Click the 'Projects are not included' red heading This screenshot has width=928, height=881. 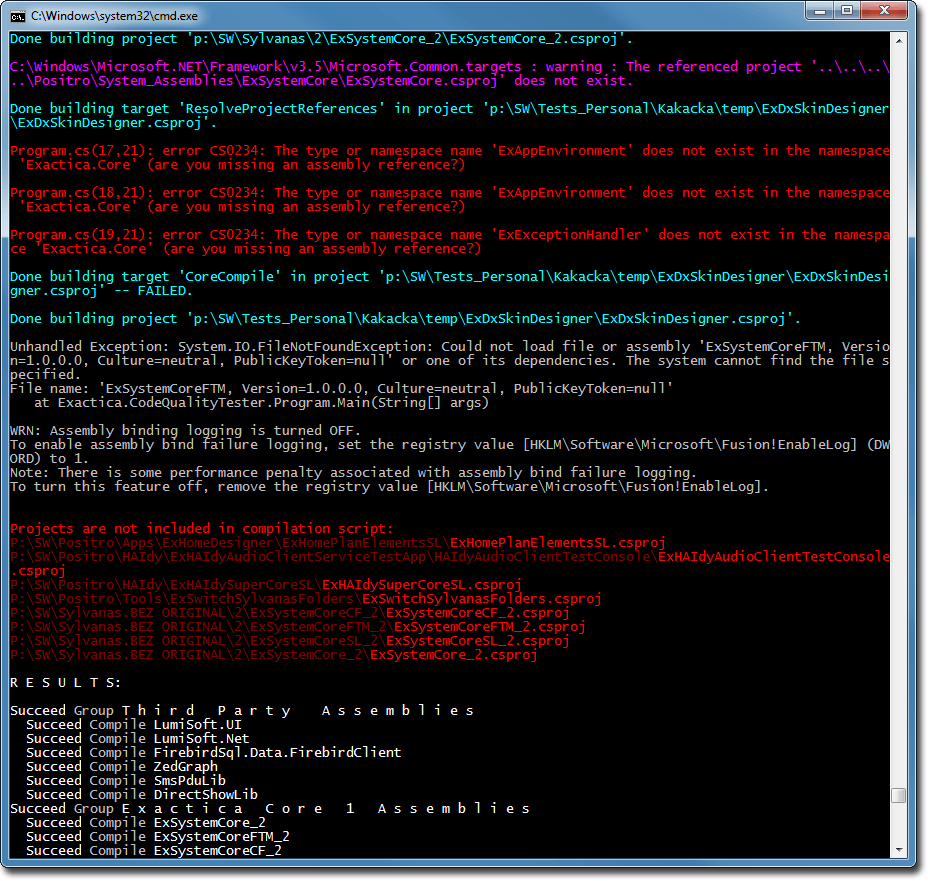pyautogui.click(x=201, y=528)
